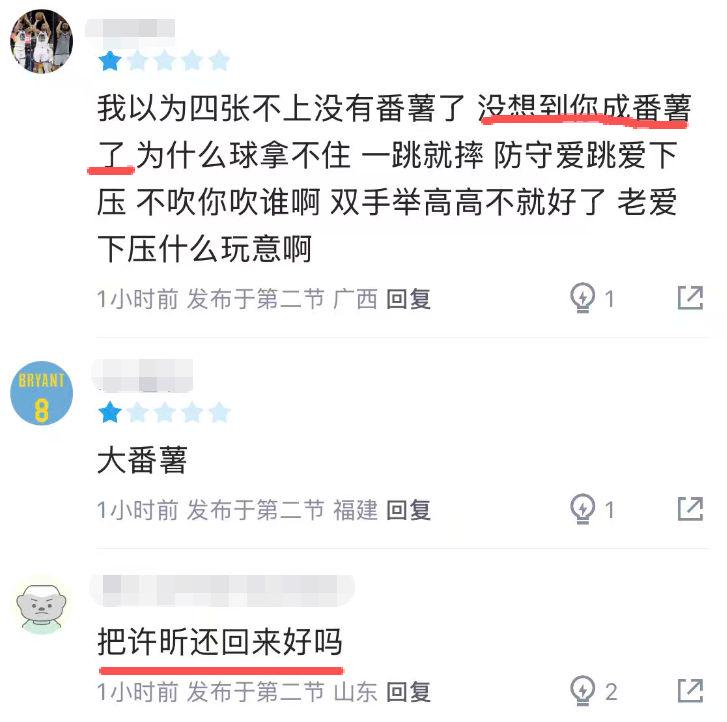Reply to the 福建 comment via 回复
The height and width of the screenshot is (722, 727).
[408, 510]
